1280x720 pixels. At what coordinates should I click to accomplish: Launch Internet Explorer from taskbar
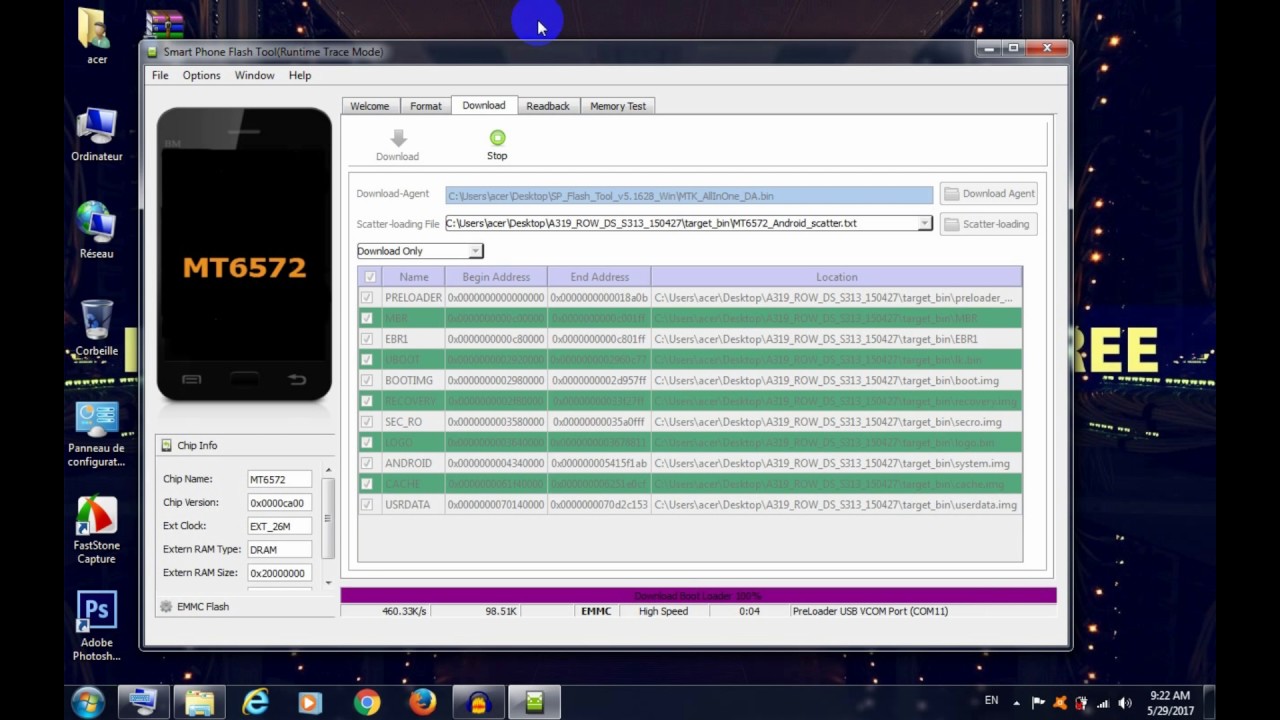(255, 703)
